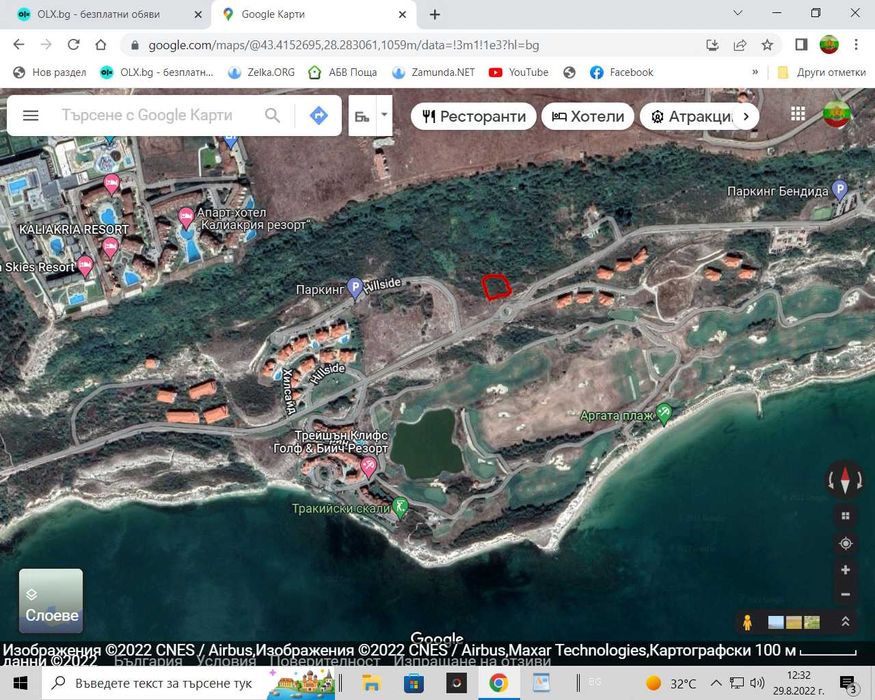The height and width of the screenshot is (700, 875).
Task: Go back in browser history
Action: [x=19, y=45]
